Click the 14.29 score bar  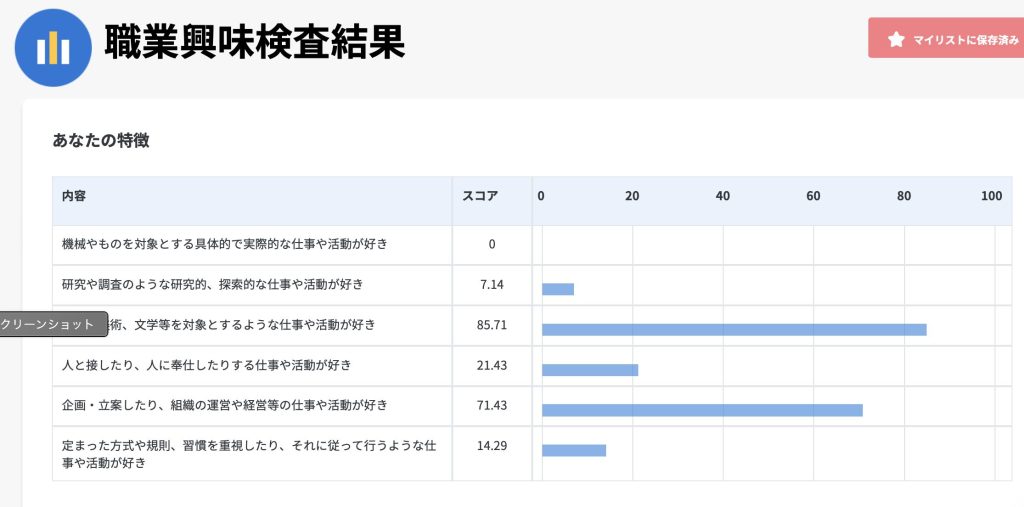573,450
